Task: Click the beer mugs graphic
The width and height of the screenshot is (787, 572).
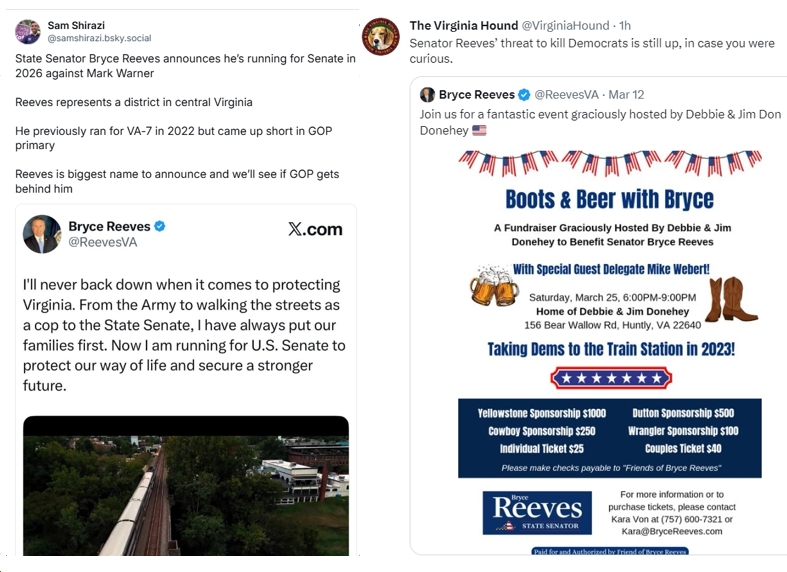Action: coord(494,288)
